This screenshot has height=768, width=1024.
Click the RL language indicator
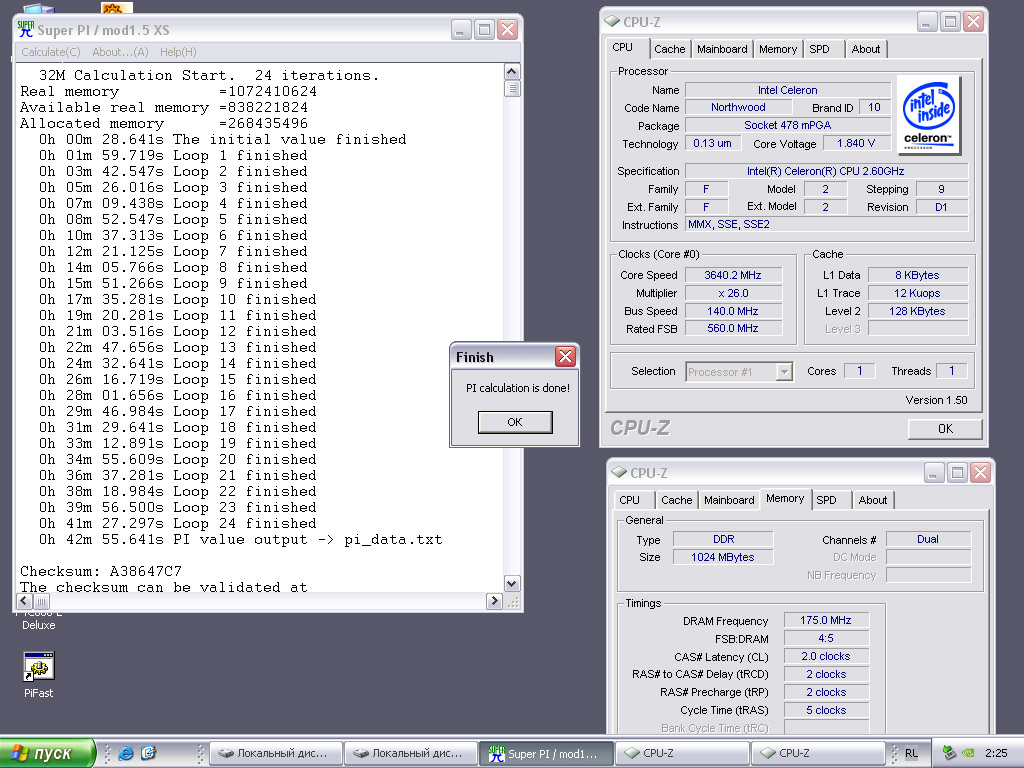point(911,753)
